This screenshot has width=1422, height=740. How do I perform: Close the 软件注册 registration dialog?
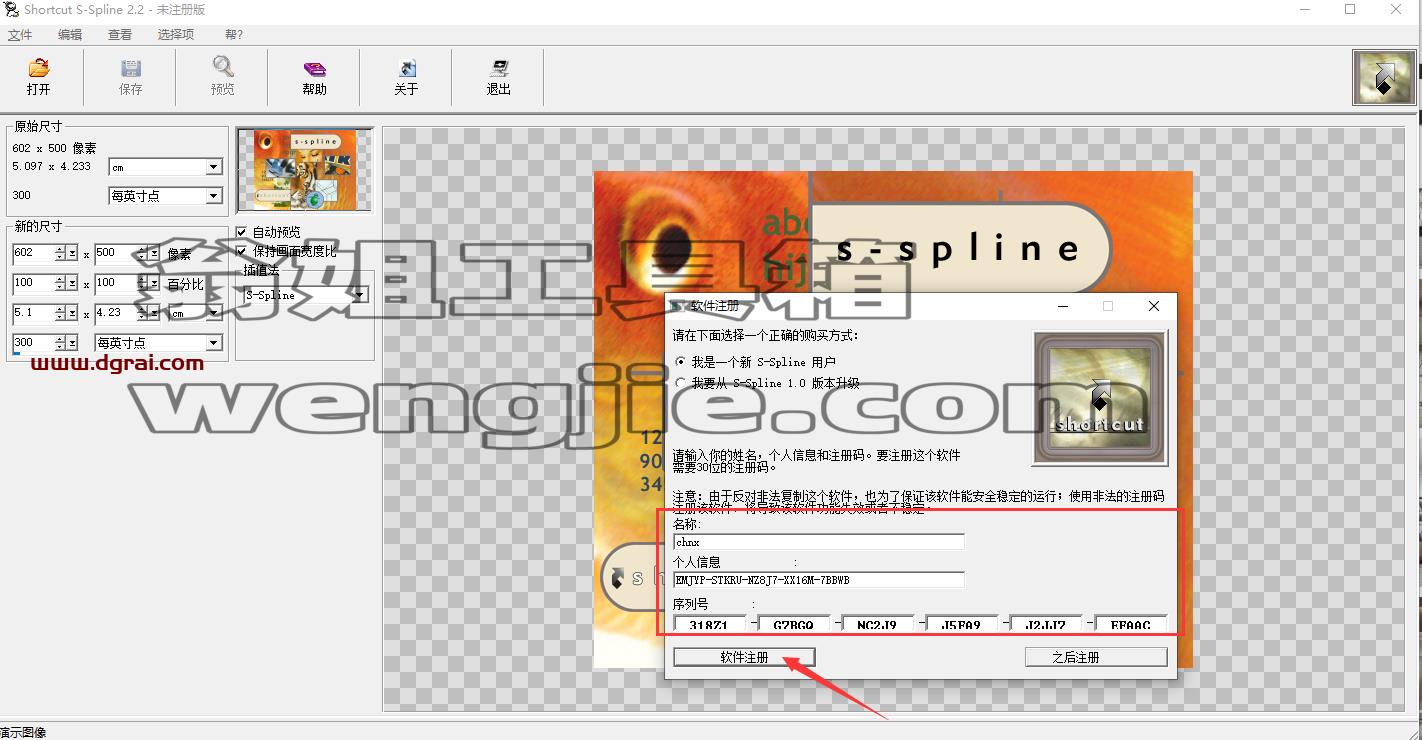[1153, 306]
